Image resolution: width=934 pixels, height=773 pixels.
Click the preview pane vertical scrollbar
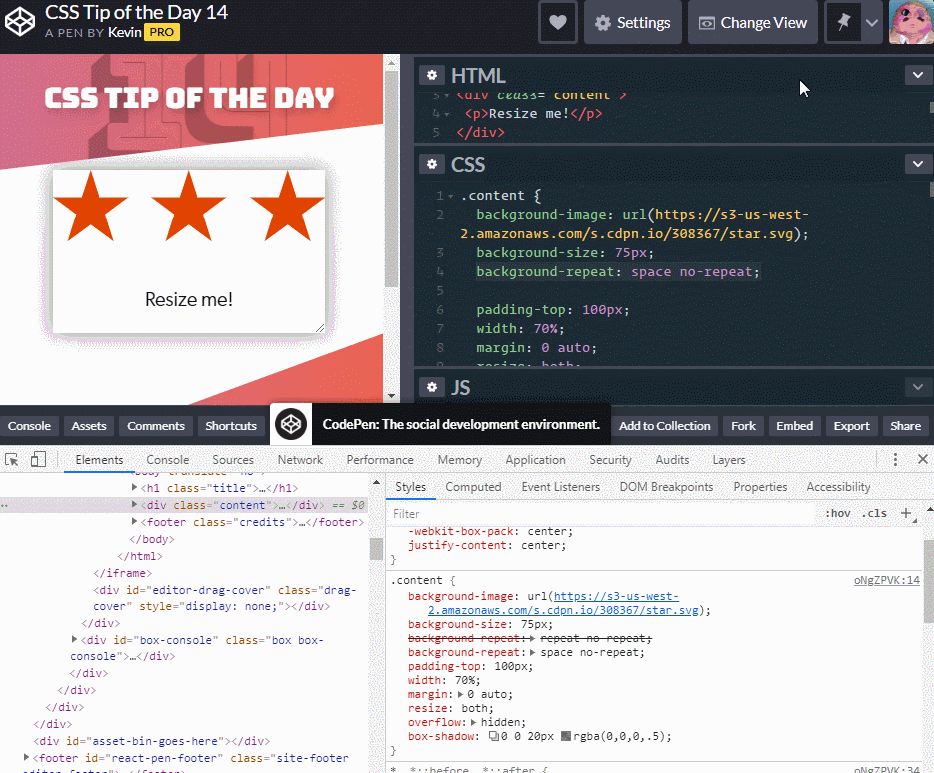391,179
